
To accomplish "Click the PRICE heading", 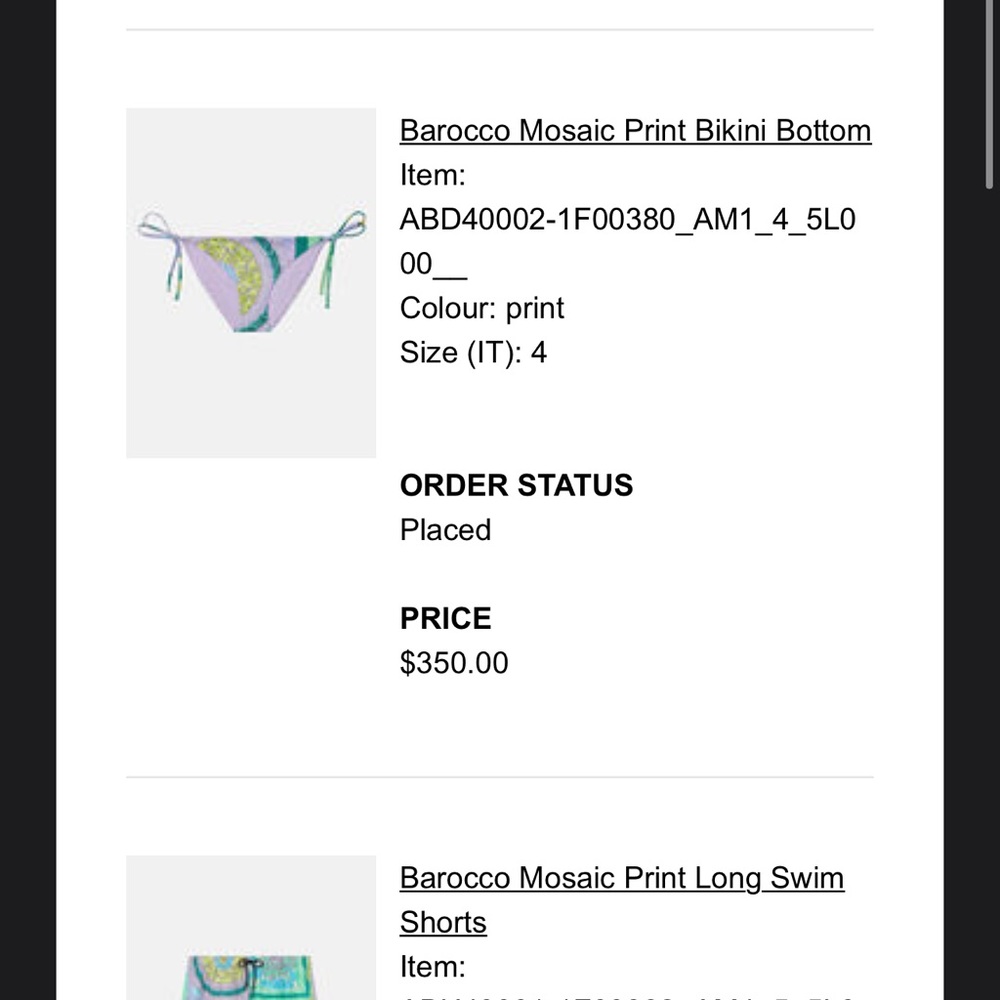I will [445, 618].
